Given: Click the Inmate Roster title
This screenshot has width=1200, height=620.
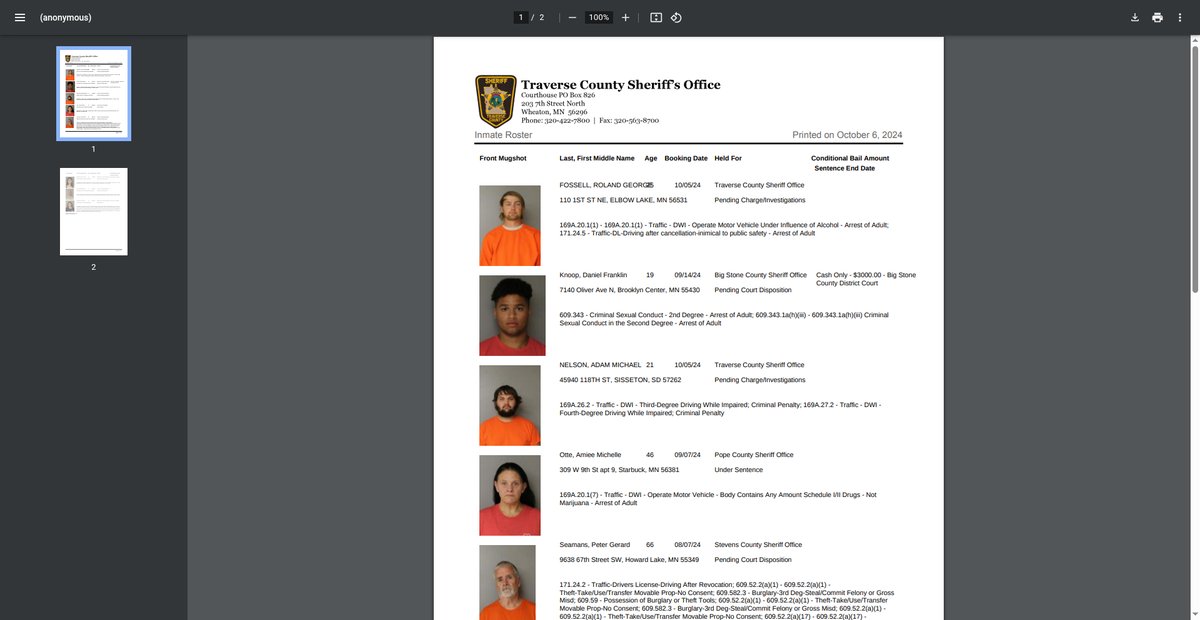Looking at the screenshot, I should [x=503, y=134].
